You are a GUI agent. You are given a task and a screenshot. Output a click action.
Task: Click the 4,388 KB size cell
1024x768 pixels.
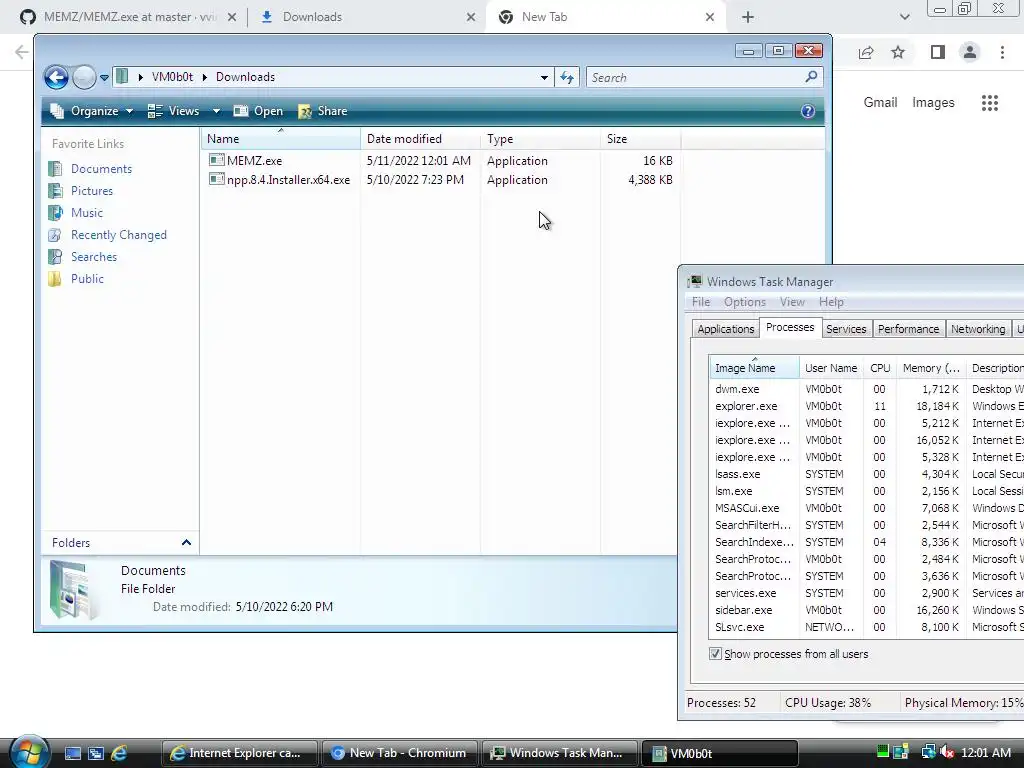click(x=650, y=180)
